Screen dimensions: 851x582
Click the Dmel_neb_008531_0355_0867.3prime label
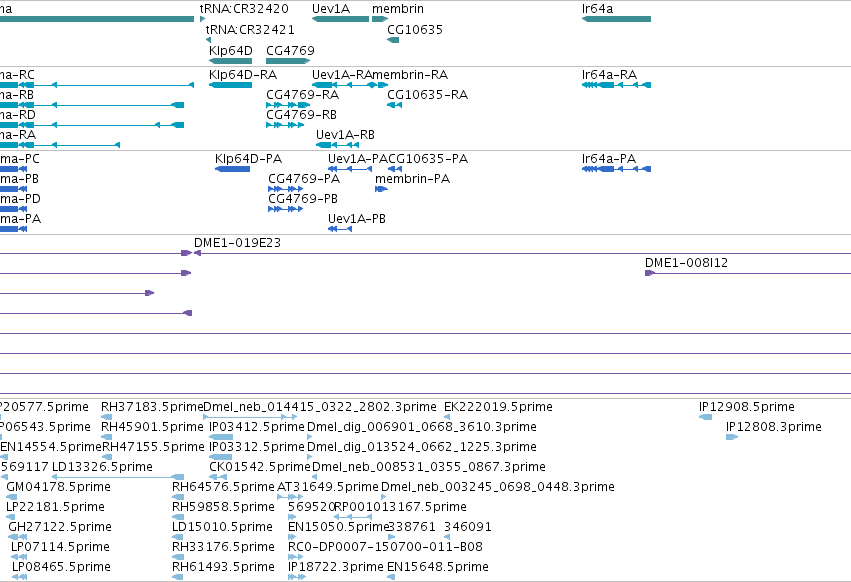pos(429,466)
